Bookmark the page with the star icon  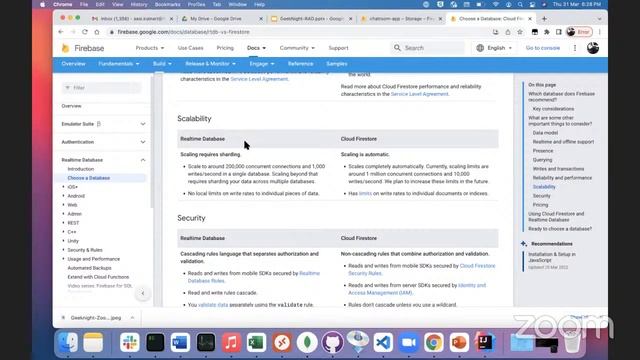(520, 32)
